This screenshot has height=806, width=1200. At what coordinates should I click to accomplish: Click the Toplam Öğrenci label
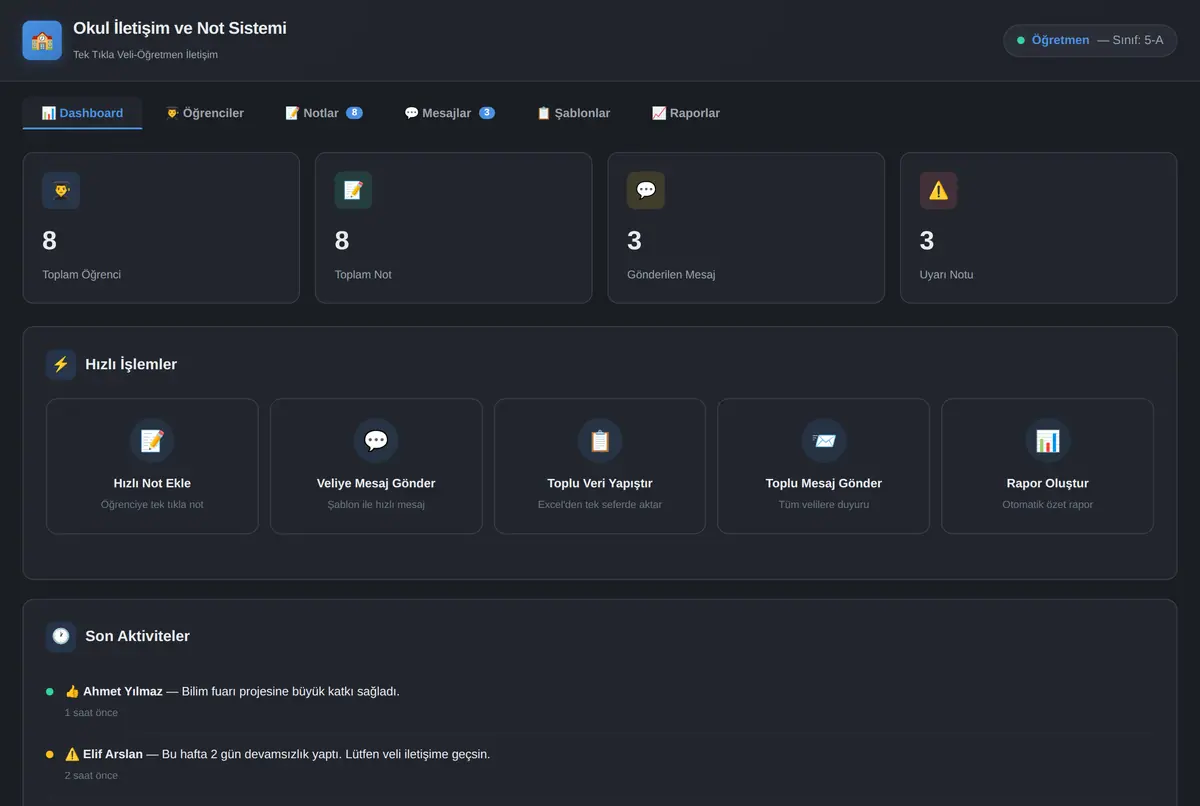[x=81, y=274]
